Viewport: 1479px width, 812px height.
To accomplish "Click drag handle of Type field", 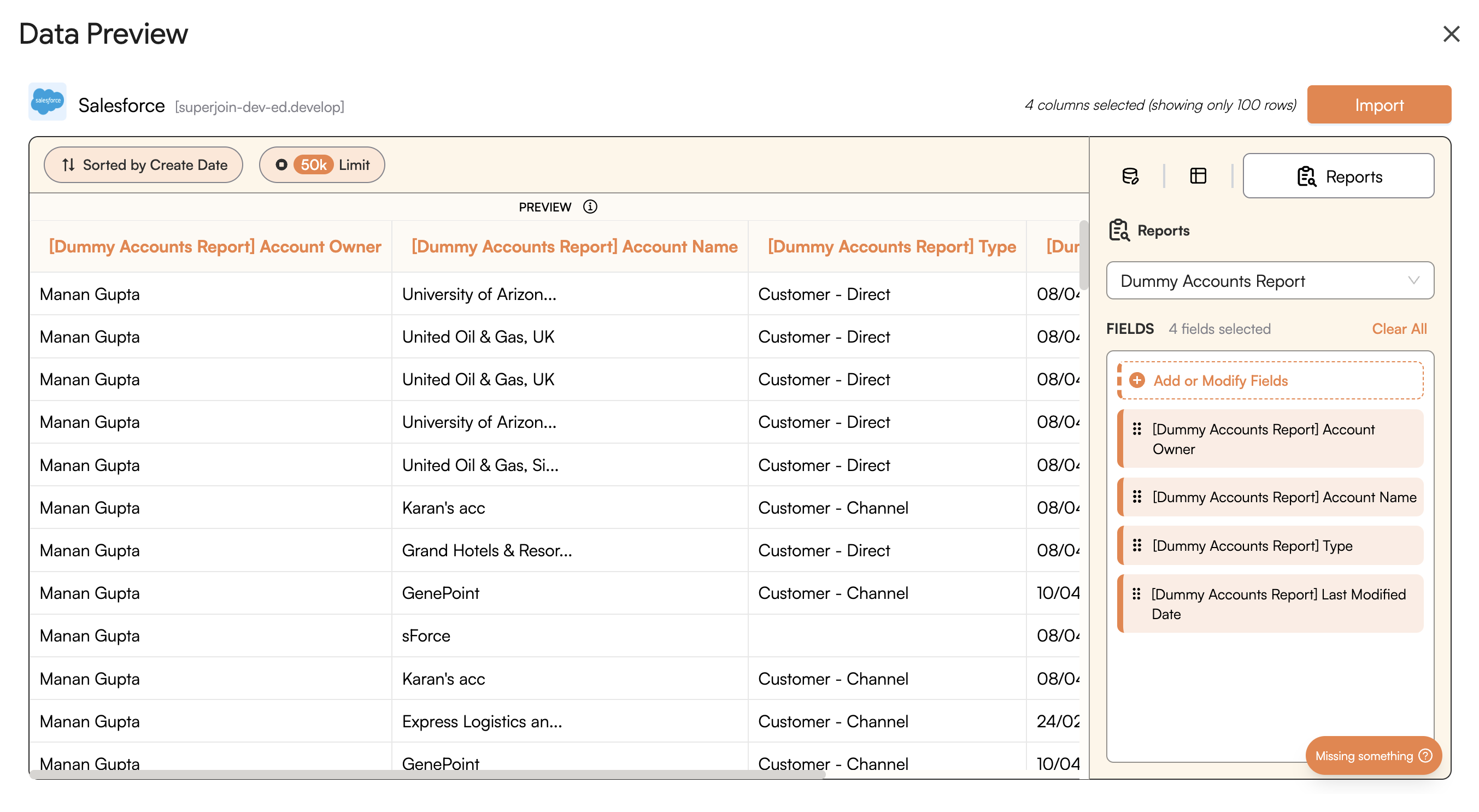I will click(1136, 545).
